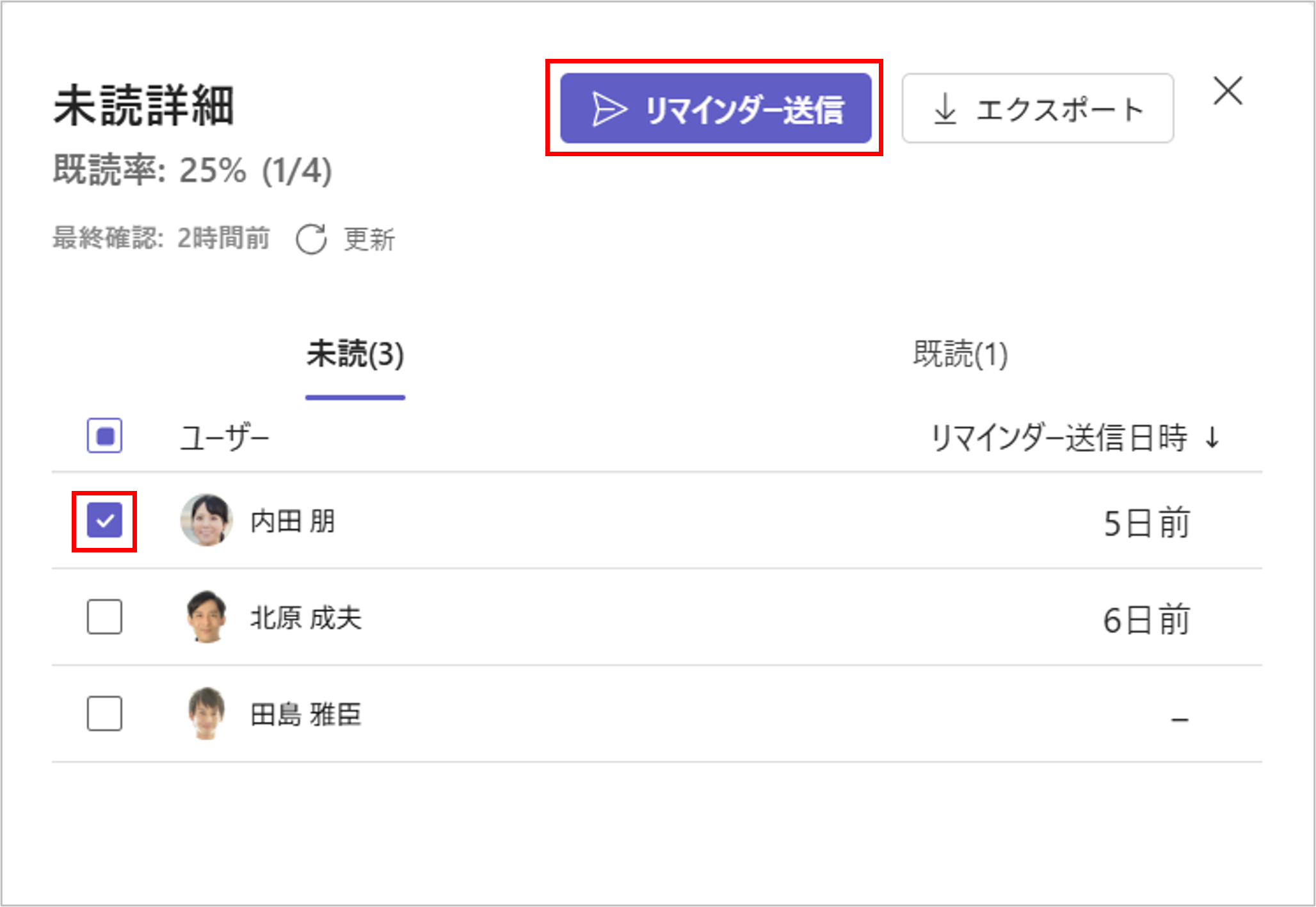Click the export download arrow icon
Screen dimensions: 1316x907
pyautogui.click(x=945, y=109)
